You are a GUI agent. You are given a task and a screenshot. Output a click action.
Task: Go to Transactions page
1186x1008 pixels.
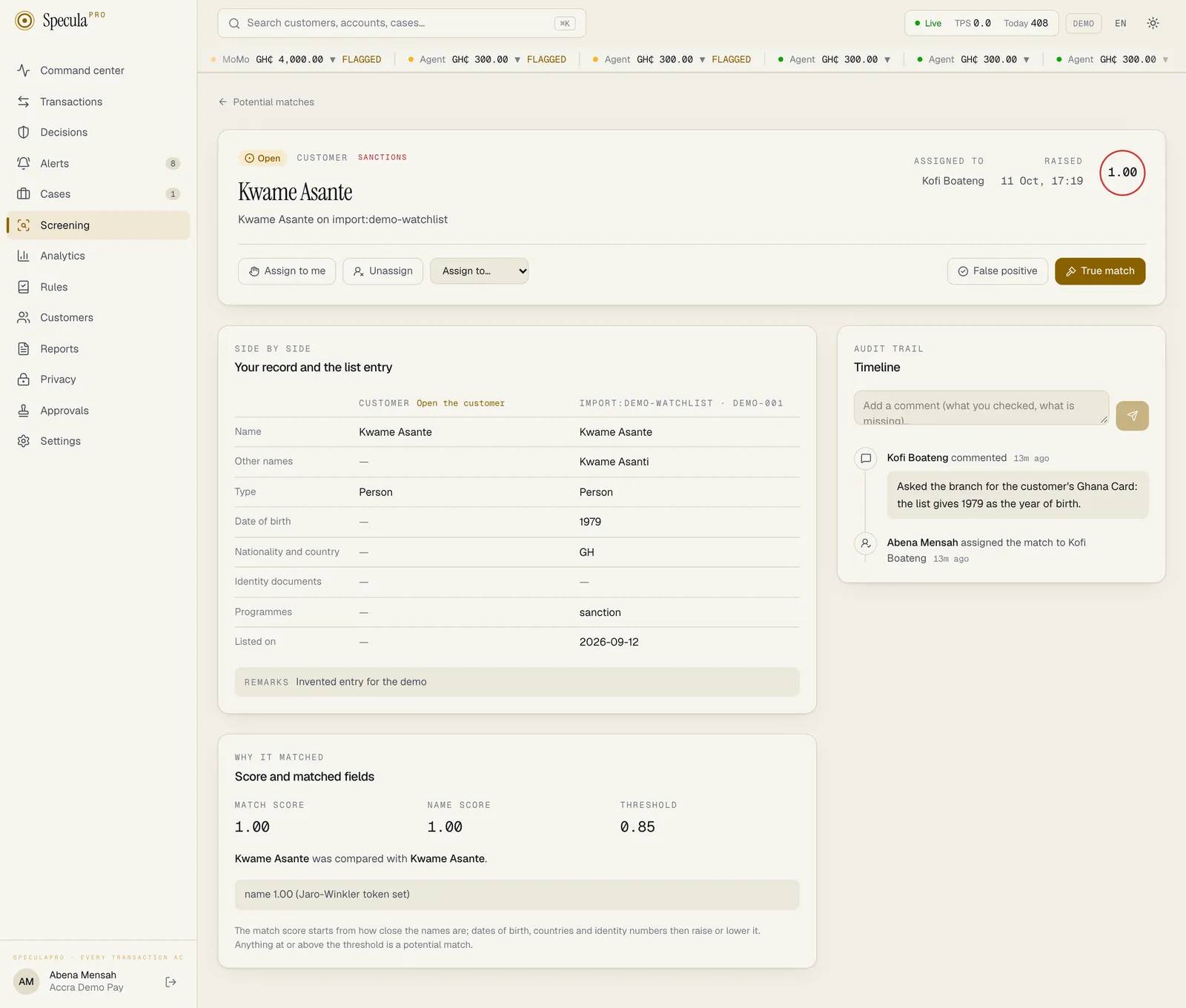(x=98, y=102)
